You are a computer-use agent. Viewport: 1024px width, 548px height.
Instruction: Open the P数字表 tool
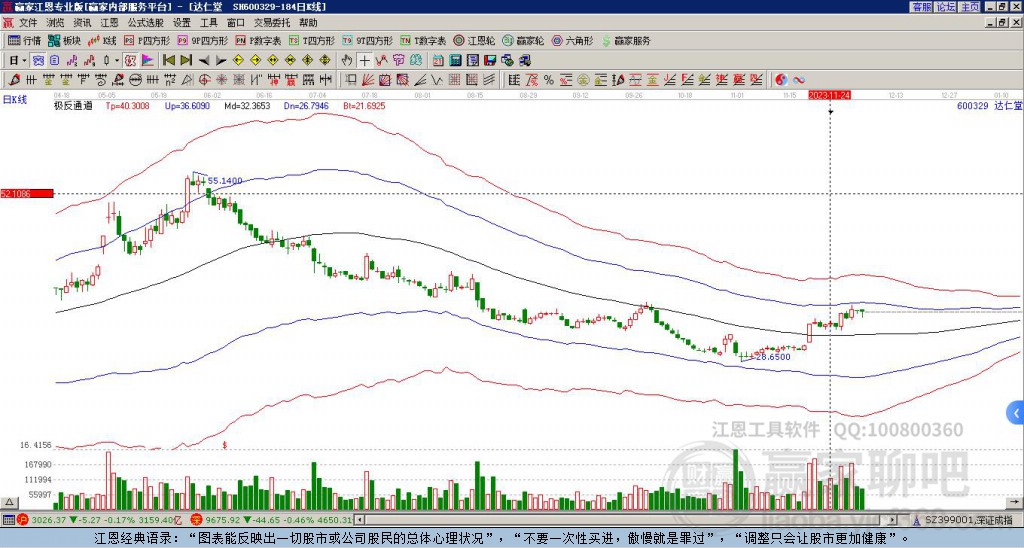(258, 40)
